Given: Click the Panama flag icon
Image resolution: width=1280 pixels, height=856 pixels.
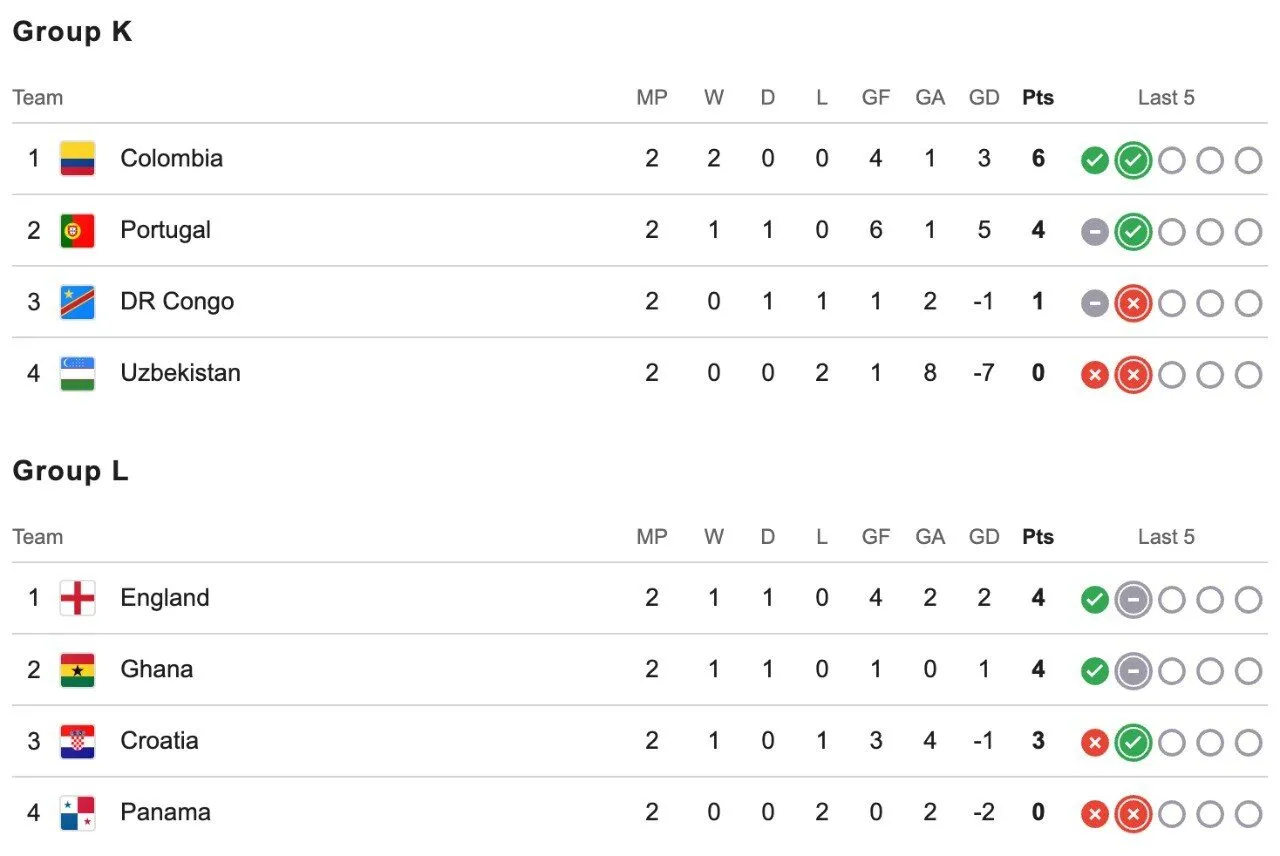Looking at the screenshot, I should pyautogui.click(x=77, y=812).
